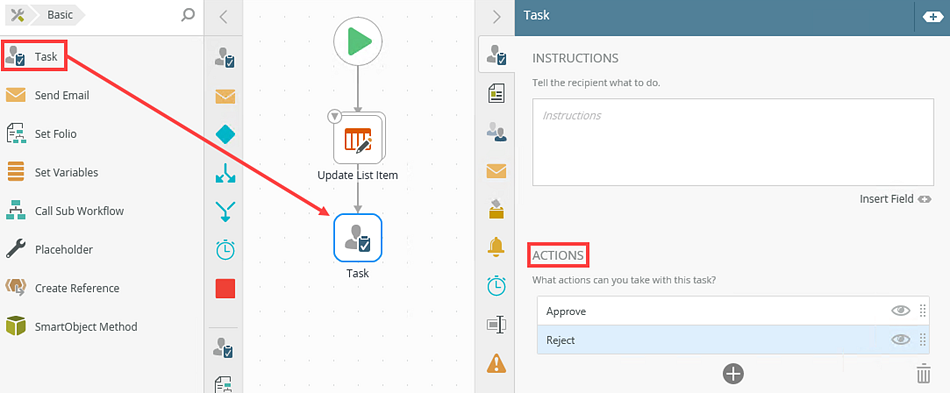
Task: Select the Basic breadcrumb category
Action: click(x=59, y=16)
